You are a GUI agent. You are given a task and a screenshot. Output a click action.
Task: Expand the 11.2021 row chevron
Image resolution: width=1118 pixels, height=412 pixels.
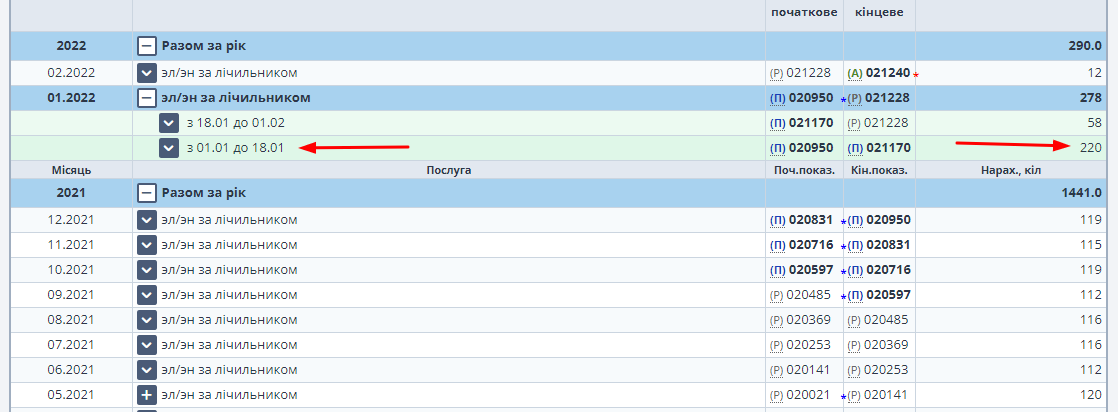[x=147, y=245]
